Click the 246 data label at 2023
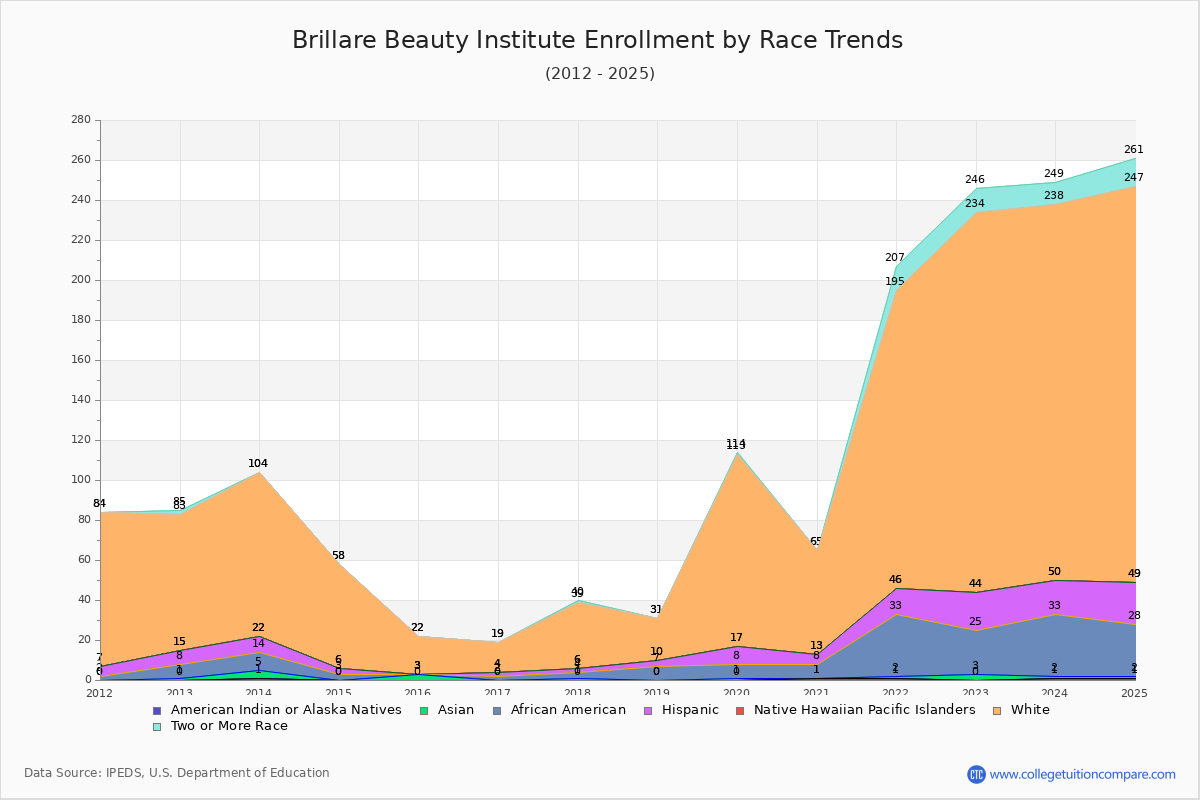1200x800 pixels. click(975, 180)
